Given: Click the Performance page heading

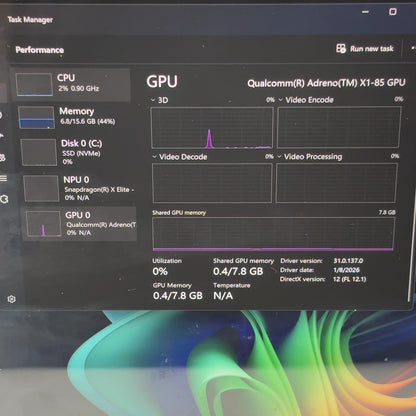Looking at the screenshot, I should point(40,50).
